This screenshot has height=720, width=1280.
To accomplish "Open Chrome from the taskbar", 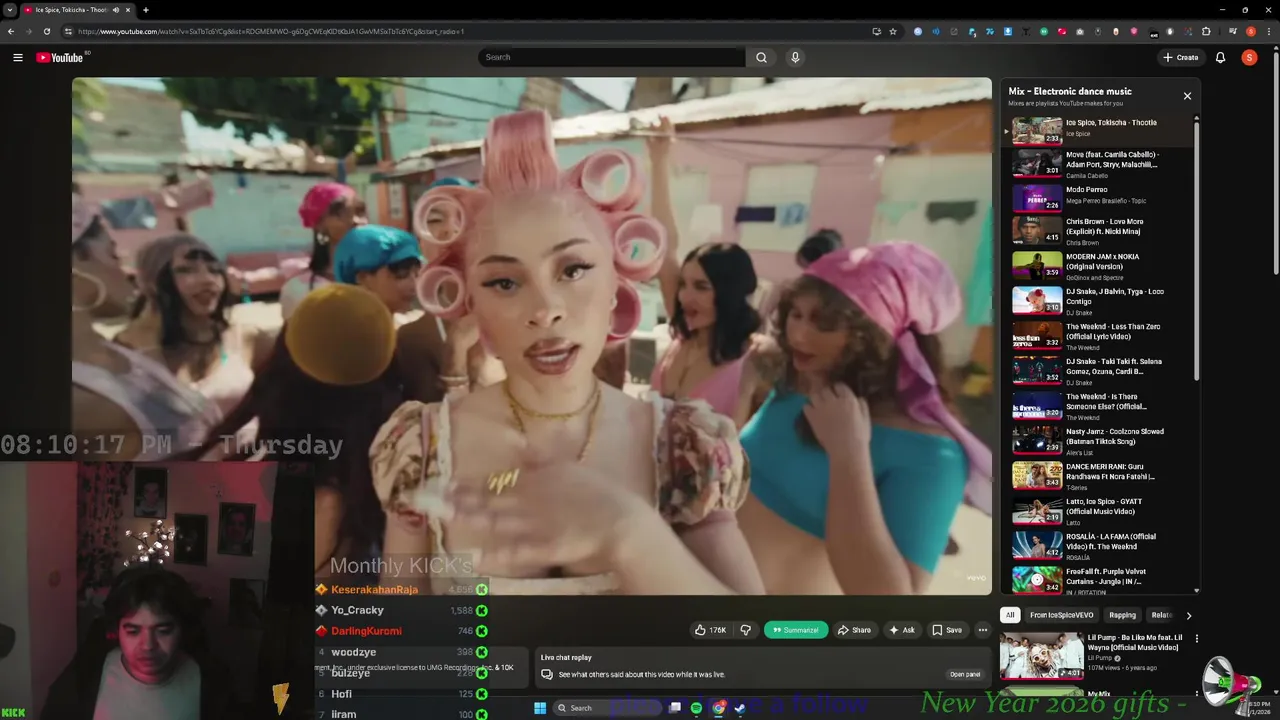I will (x=718, y=708).
